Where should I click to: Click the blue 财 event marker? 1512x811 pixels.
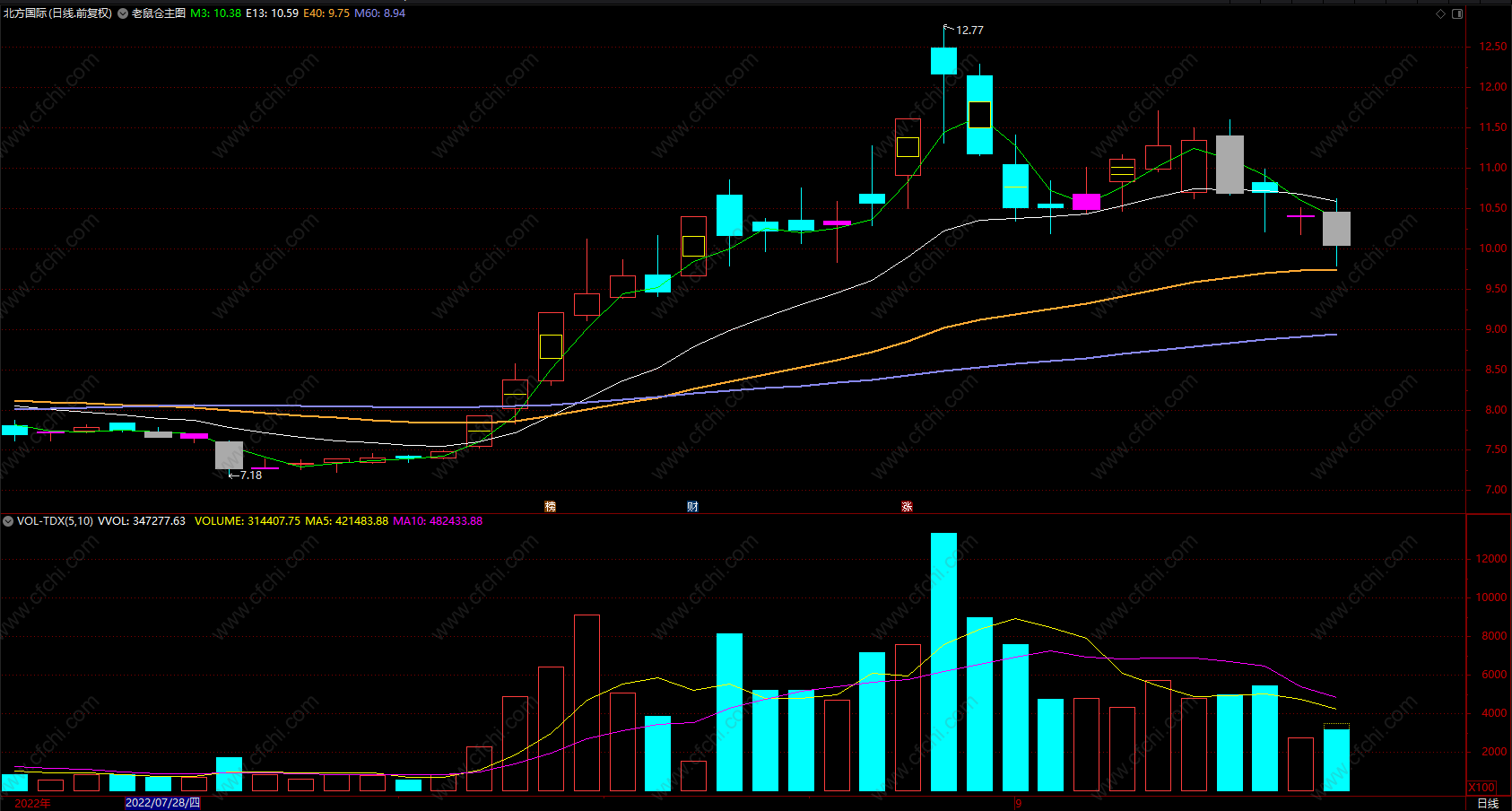pos(692,507)
